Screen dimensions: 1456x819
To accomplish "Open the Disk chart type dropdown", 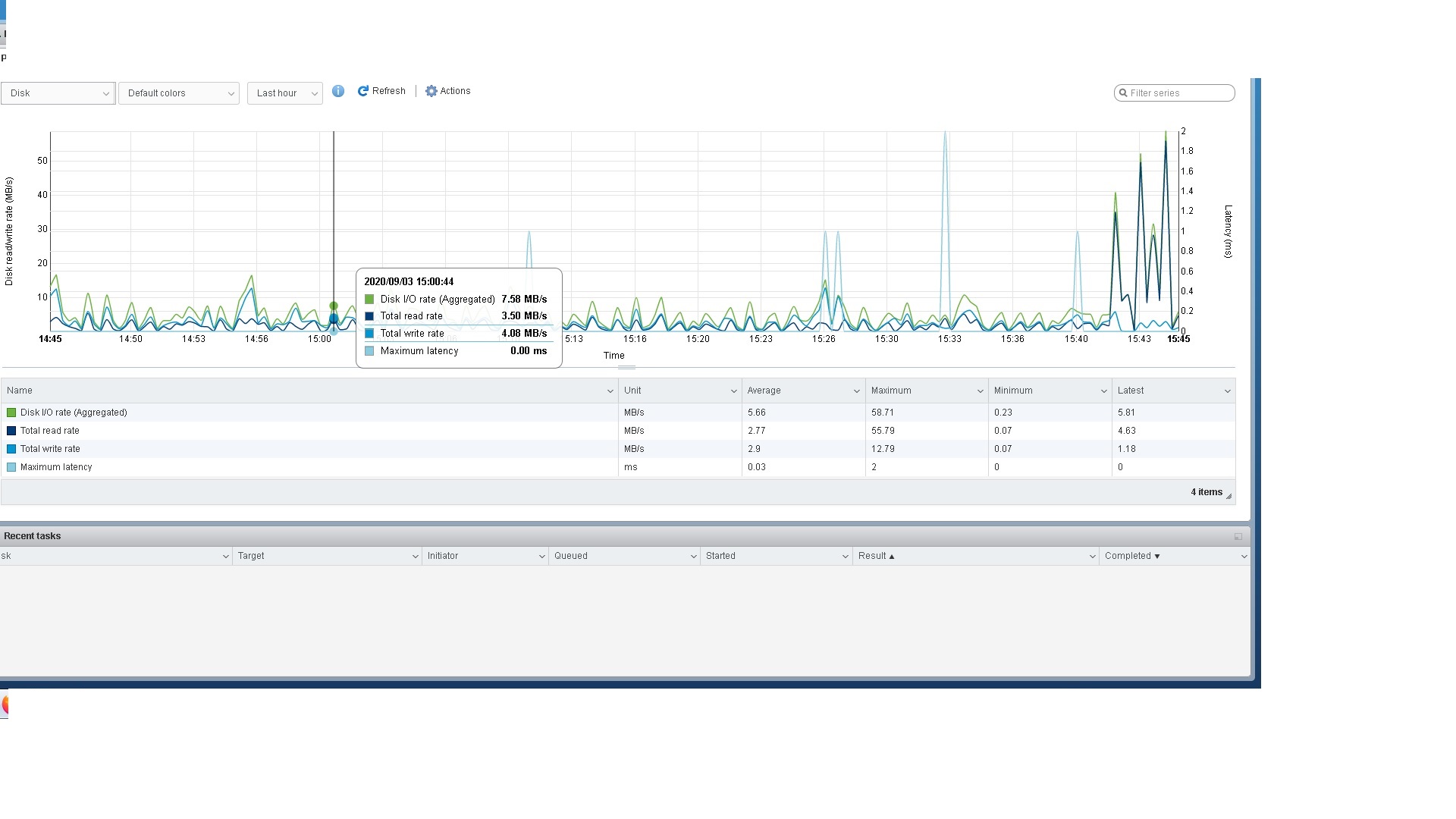I will [x=58, y=93].
